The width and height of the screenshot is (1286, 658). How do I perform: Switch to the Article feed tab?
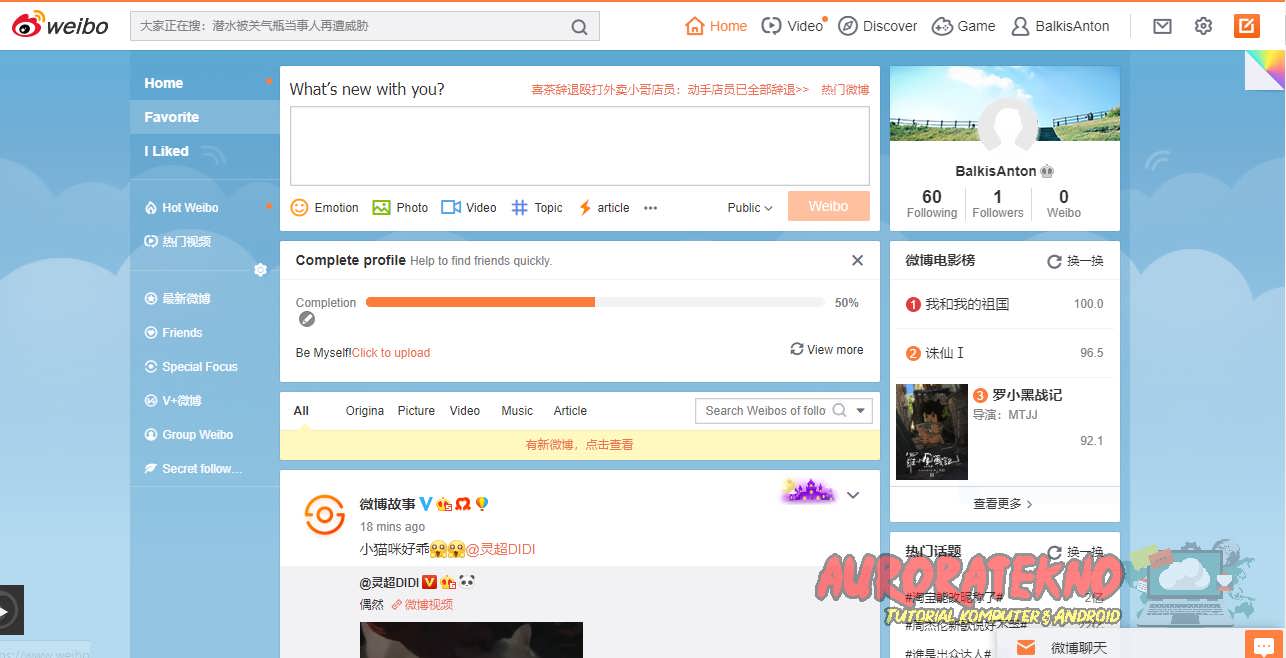(570, 411)
